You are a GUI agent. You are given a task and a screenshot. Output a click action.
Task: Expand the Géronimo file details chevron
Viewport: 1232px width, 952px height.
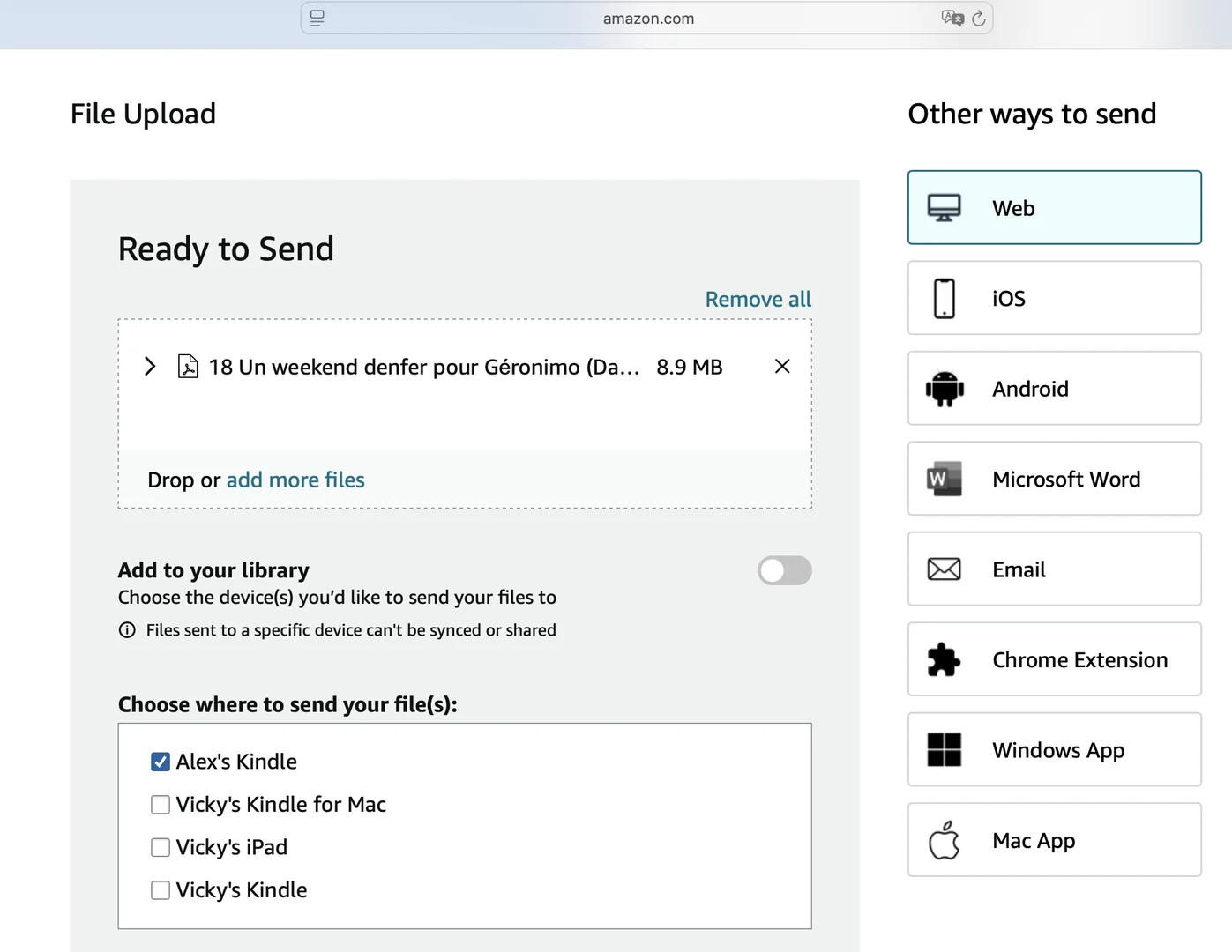(150, 366)
